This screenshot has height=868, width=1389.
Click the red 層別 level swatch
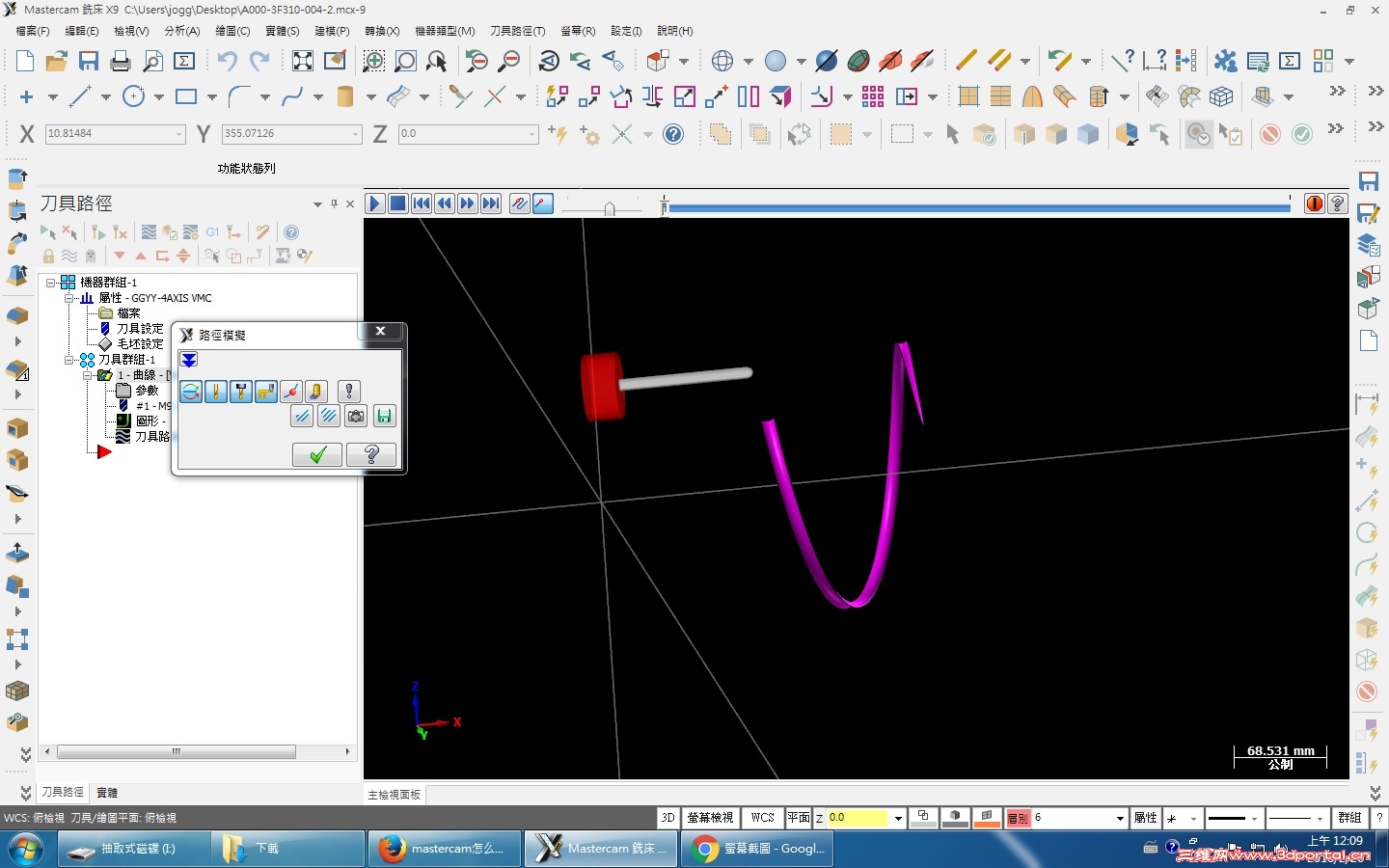tap(1018, 818)
